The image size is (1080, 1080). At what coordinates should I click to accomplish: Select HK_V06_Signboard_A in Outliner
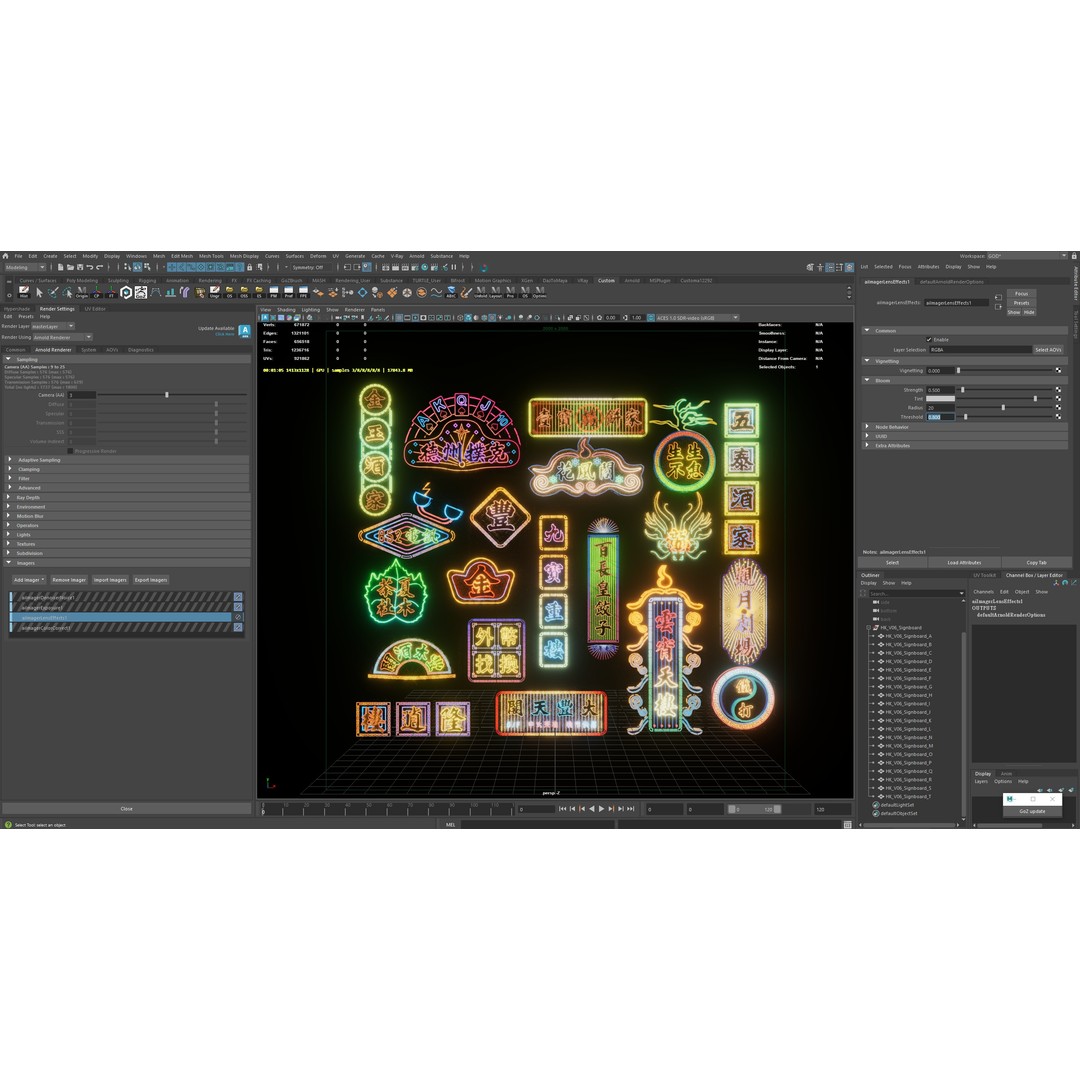[908, 636]
